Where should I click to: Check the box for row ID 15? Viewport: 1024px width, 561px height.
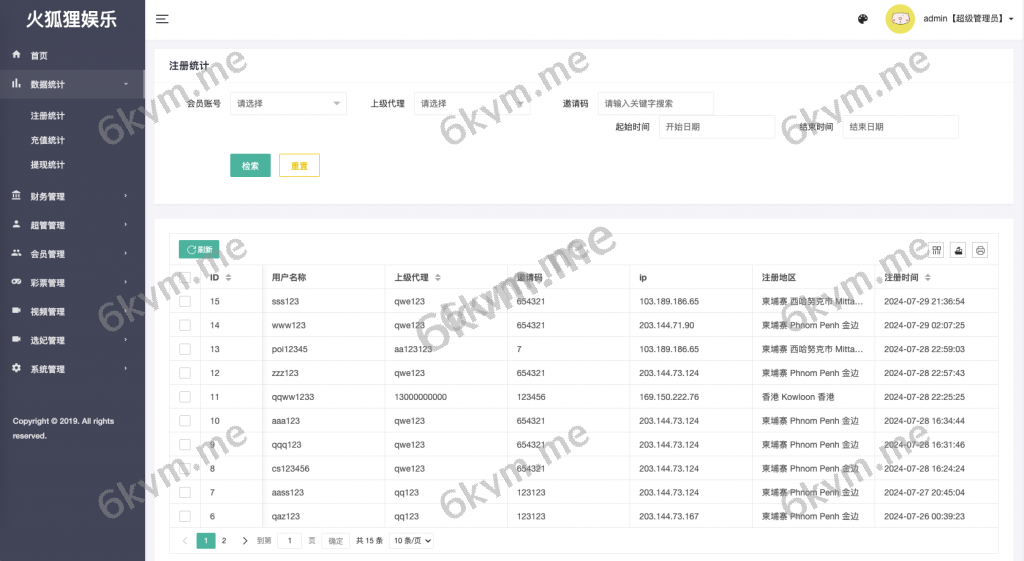(x=185, y=301)
